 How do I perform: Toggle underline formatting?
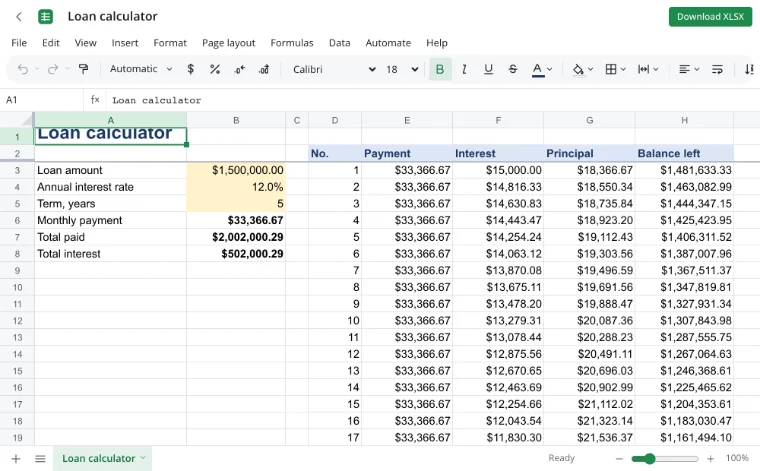[488, 69]
